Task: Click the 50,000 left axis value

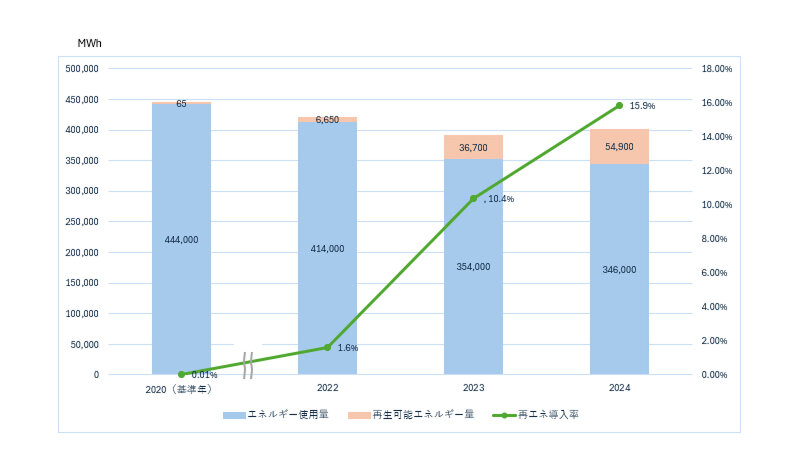Action: [84, 345]
